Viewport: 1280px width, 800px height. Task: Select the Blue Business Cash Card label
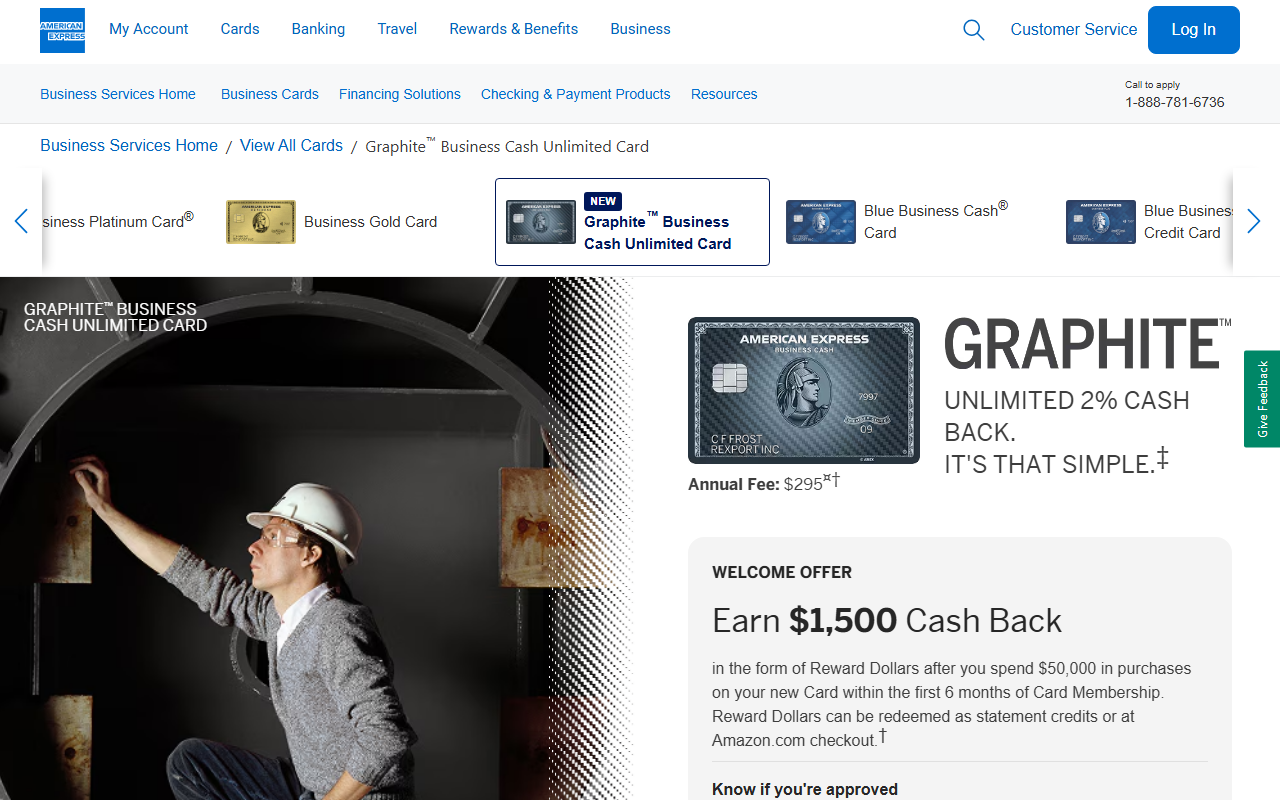click(x=936, y=221)
